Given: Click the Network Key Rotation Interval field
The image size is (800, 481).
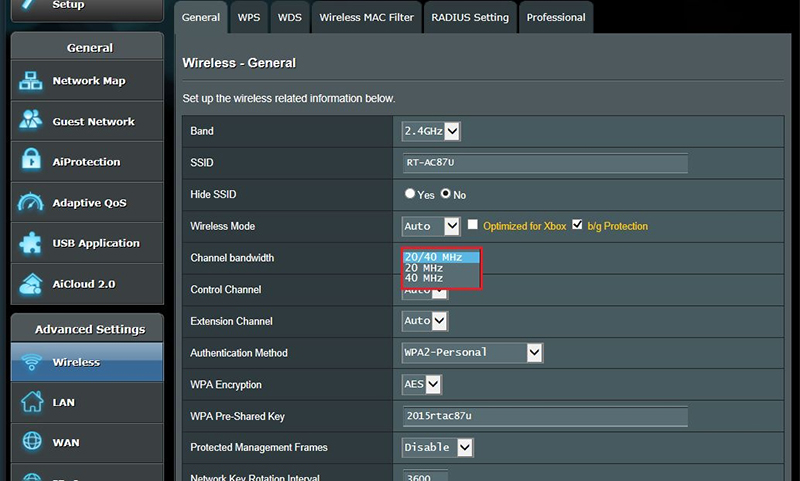Looking at the screenshot, I should pyautogui.click(x=425, y=475).
